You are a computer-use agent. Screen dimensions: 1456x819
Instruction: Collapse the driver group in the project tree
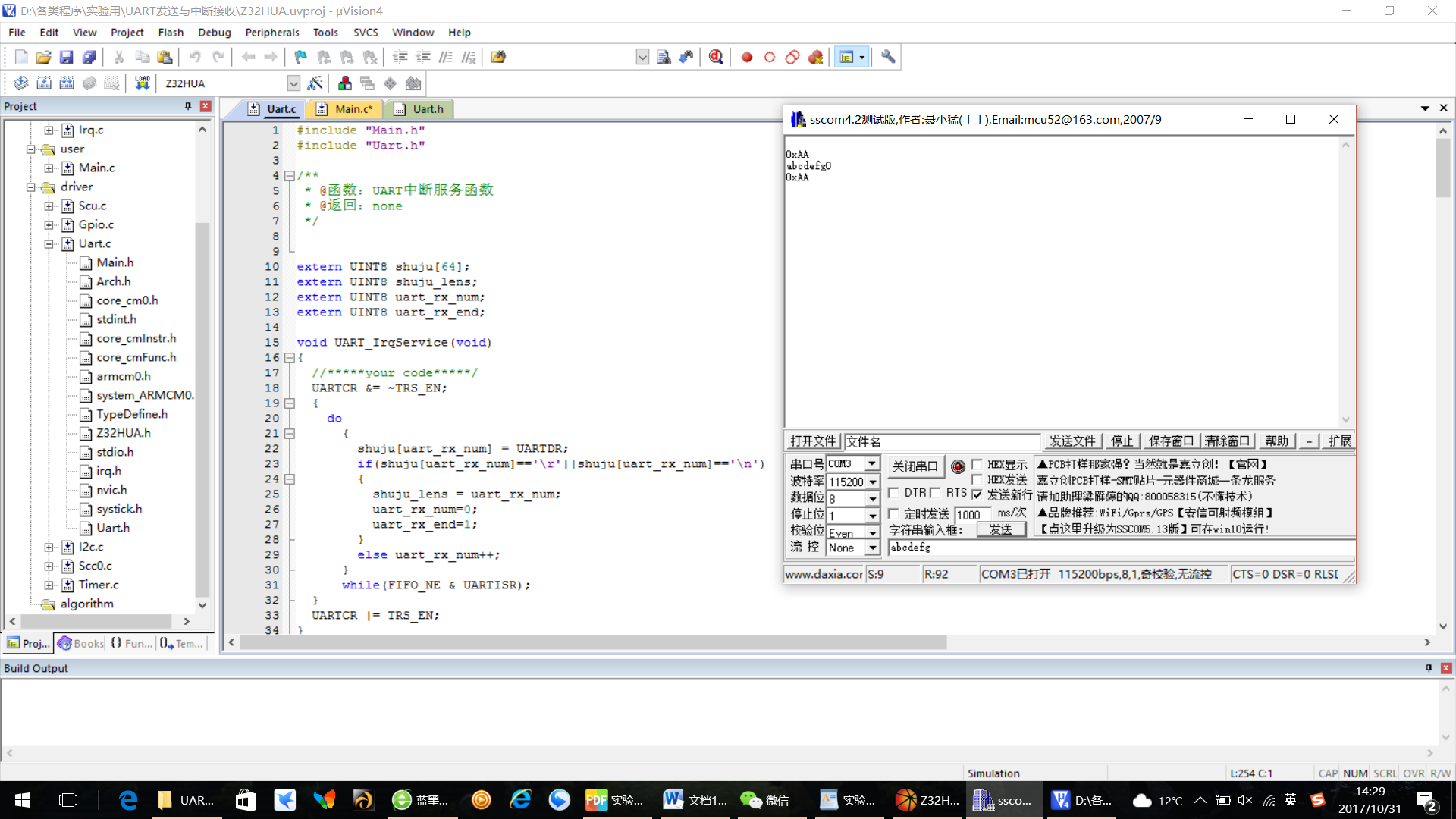[30, 187]
